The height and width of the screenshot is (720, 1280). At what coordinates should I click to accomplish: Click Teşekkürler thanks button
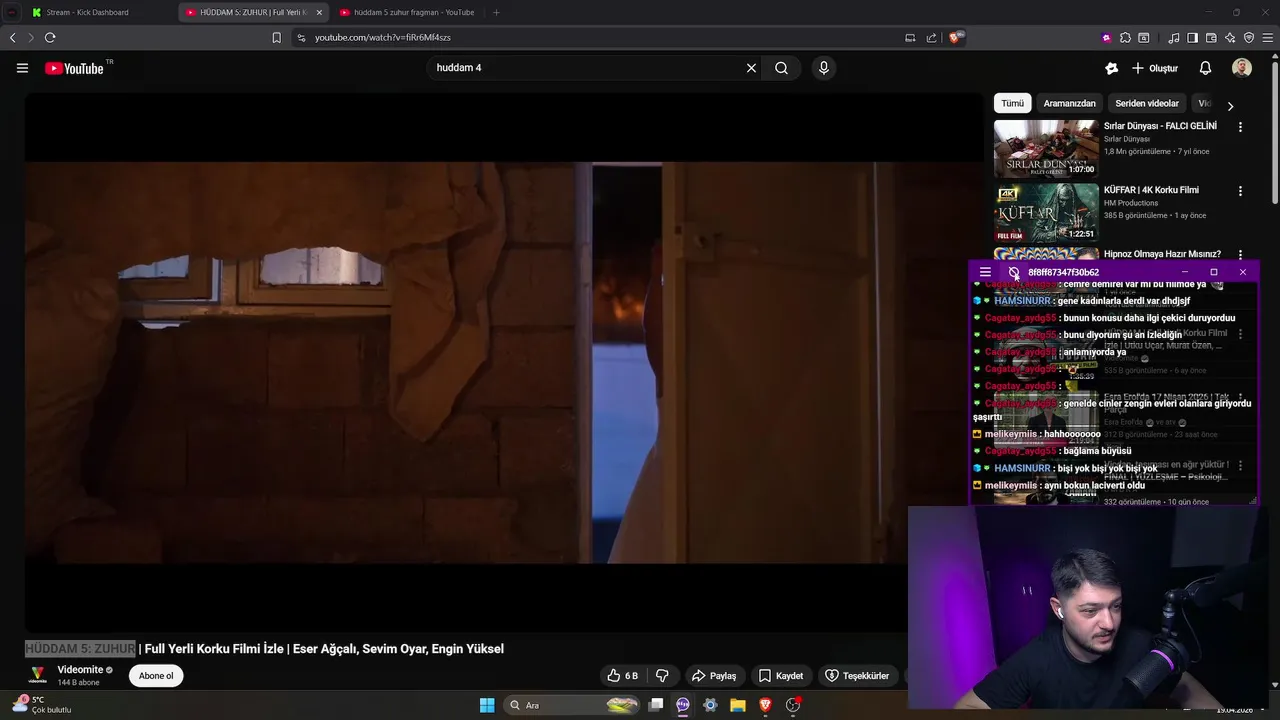point(856,676)
